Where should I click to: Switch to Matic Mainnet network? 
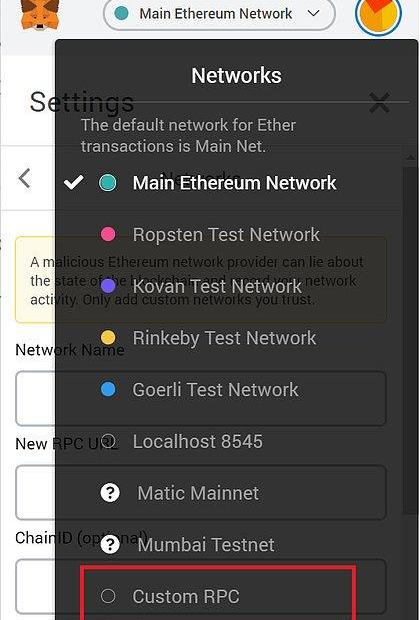(198, 493)
